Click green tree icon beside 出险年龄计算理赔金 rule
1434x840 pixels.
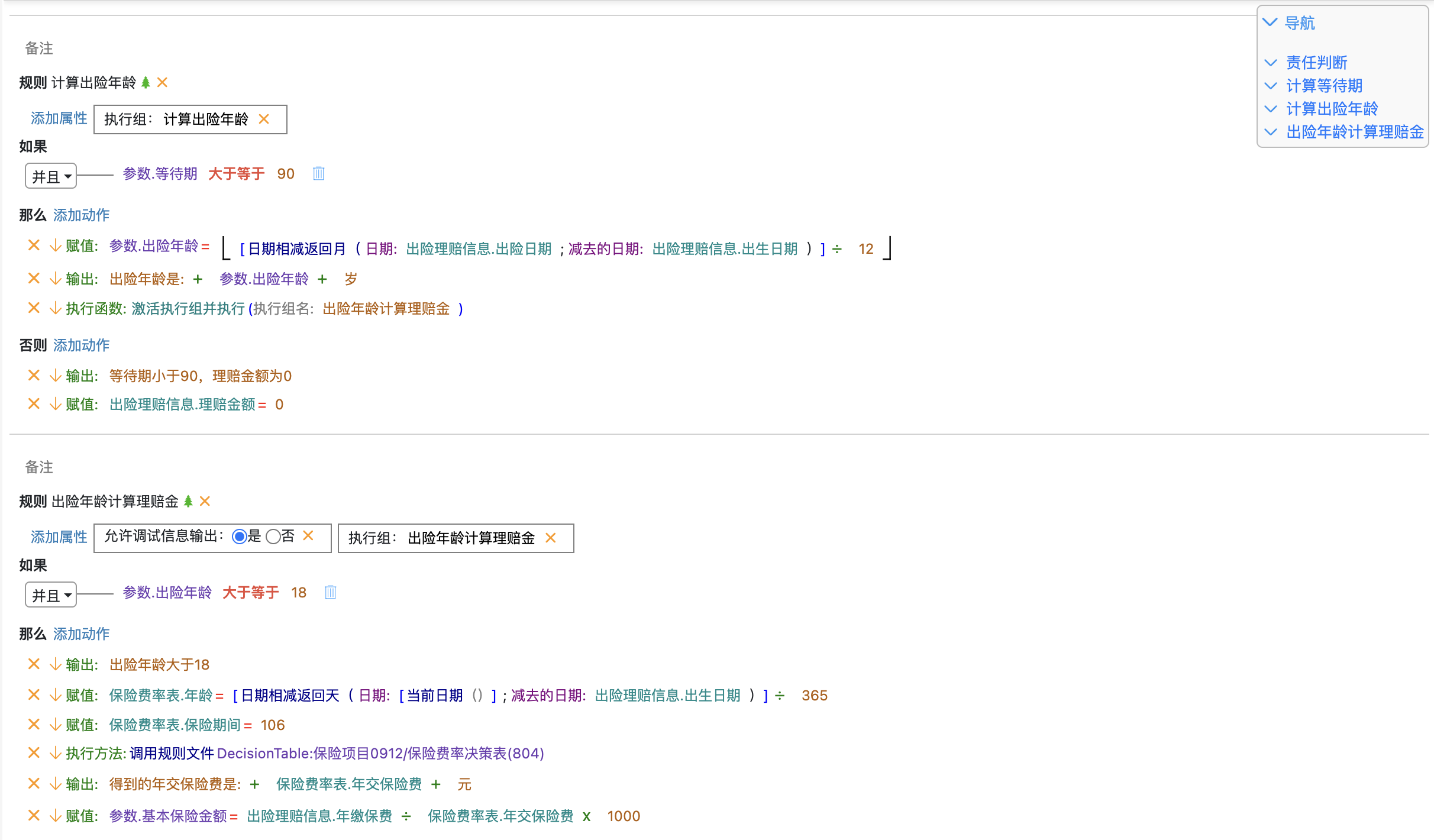(188, 502)
